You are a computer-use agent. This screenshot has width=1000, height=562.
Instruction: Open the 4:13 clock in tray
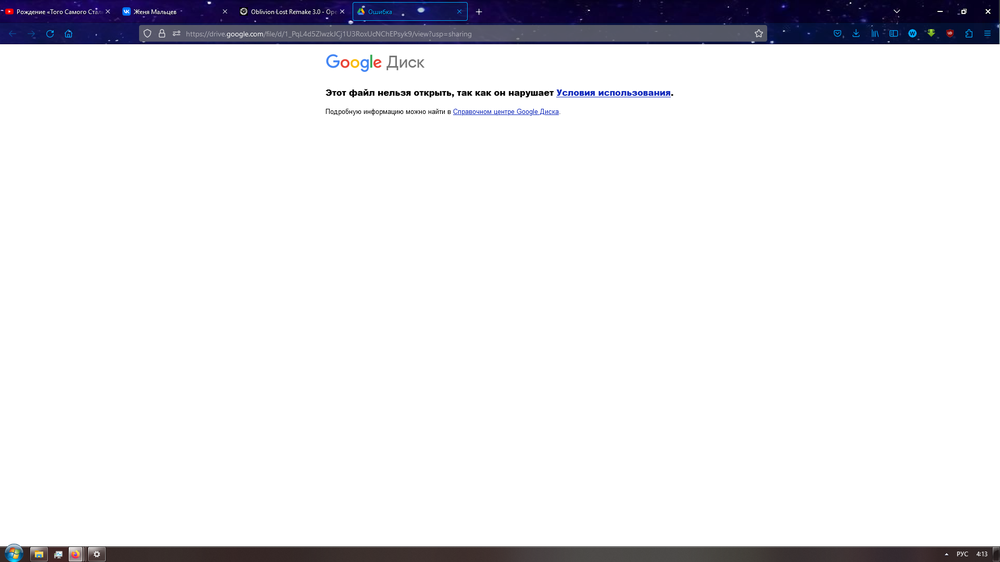coord(982,554)
